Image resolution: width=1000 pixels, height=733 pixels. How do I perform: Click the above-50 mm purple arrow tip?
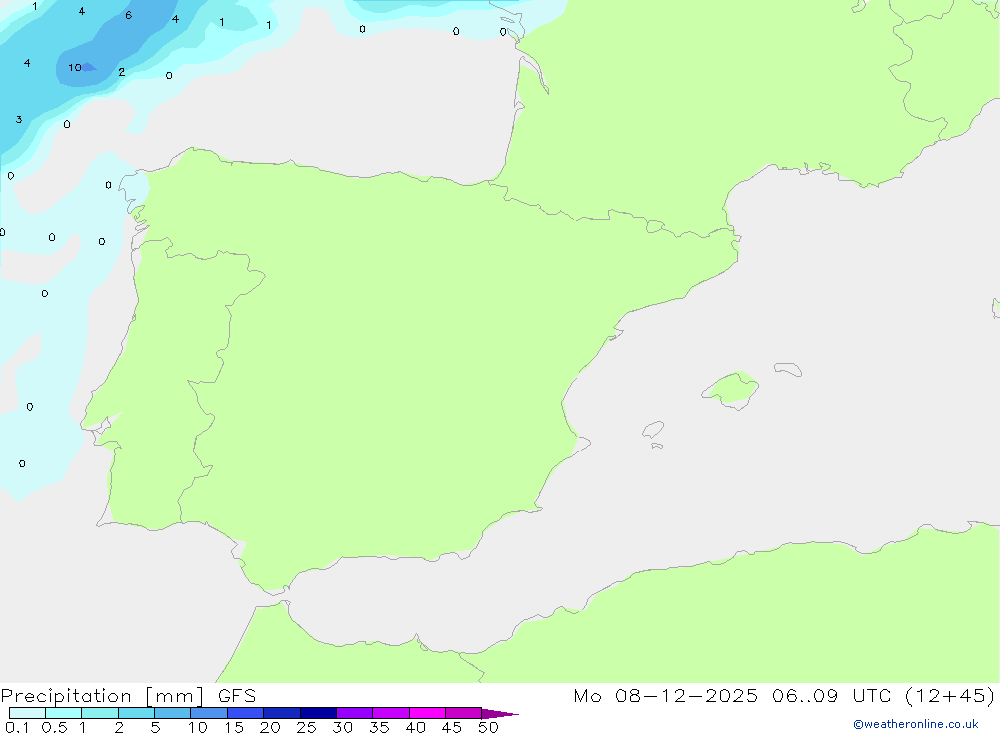tap(500, 713)
